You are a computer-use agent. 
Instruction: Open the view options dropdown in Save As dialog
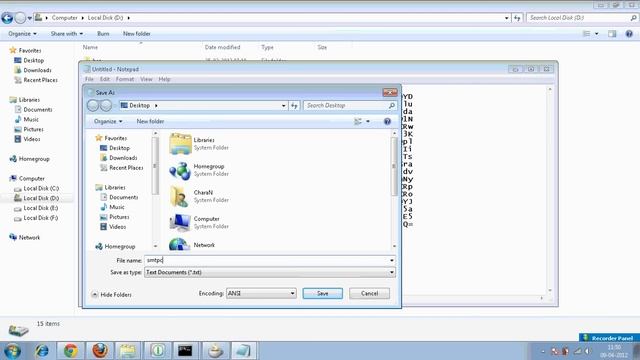368,121
